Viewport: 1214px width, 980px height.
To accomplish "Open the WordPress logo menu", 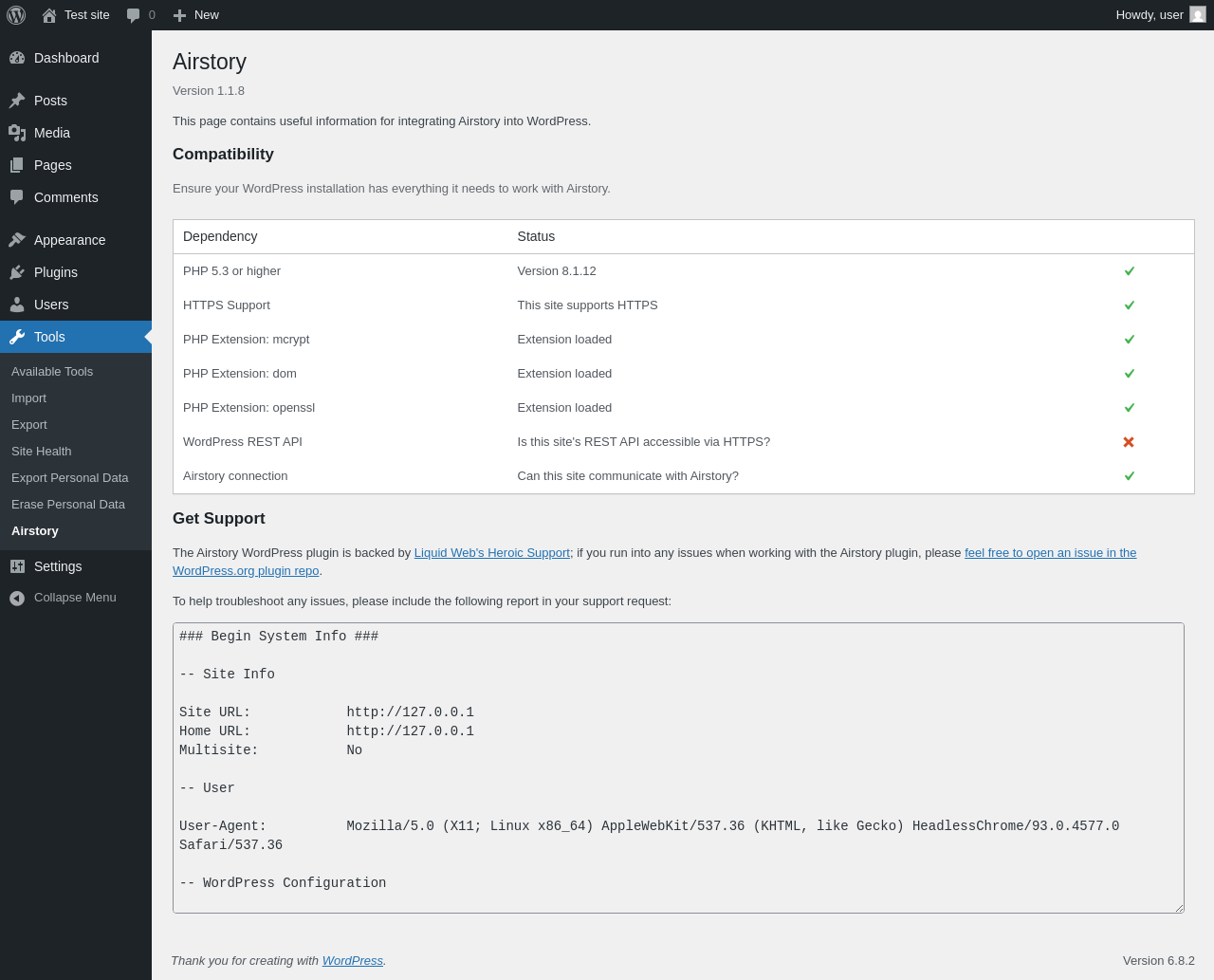I will click(x=16, y=15).
